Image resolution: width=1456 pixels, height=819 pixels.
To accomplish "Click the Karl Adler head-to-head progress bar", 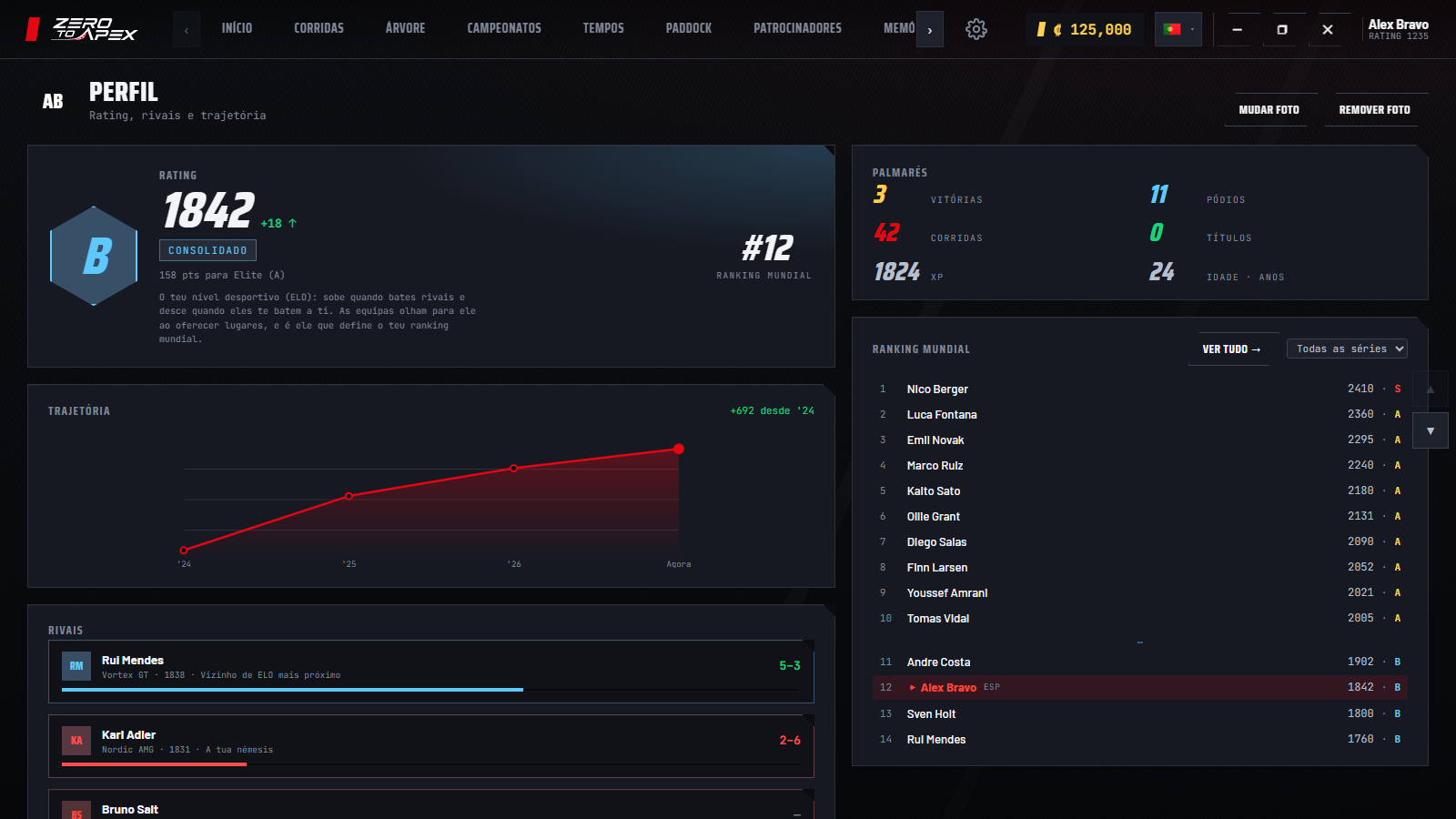I will pos(431,764).
